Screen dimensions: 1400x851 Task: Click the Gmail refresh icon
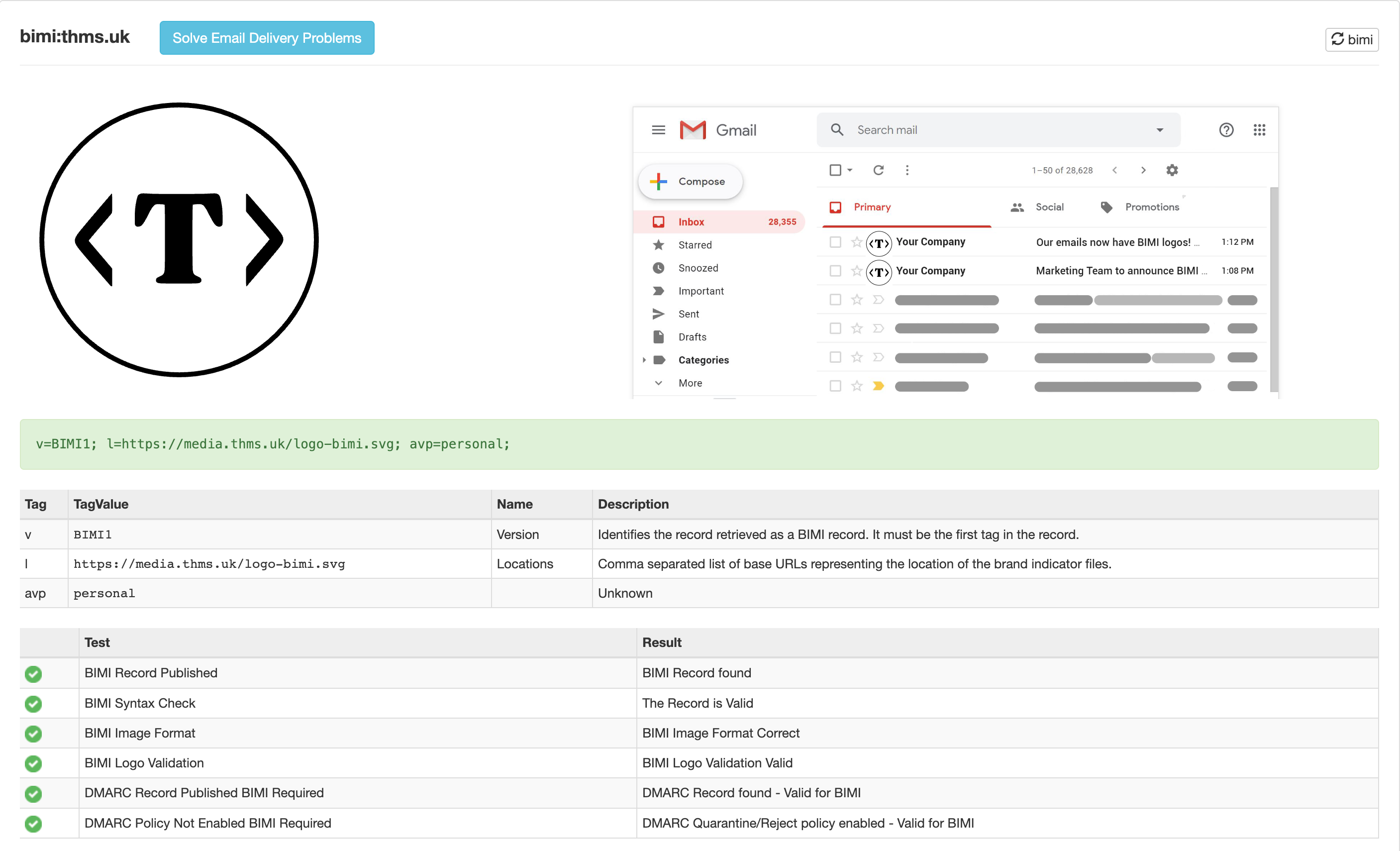pos(879,170)
